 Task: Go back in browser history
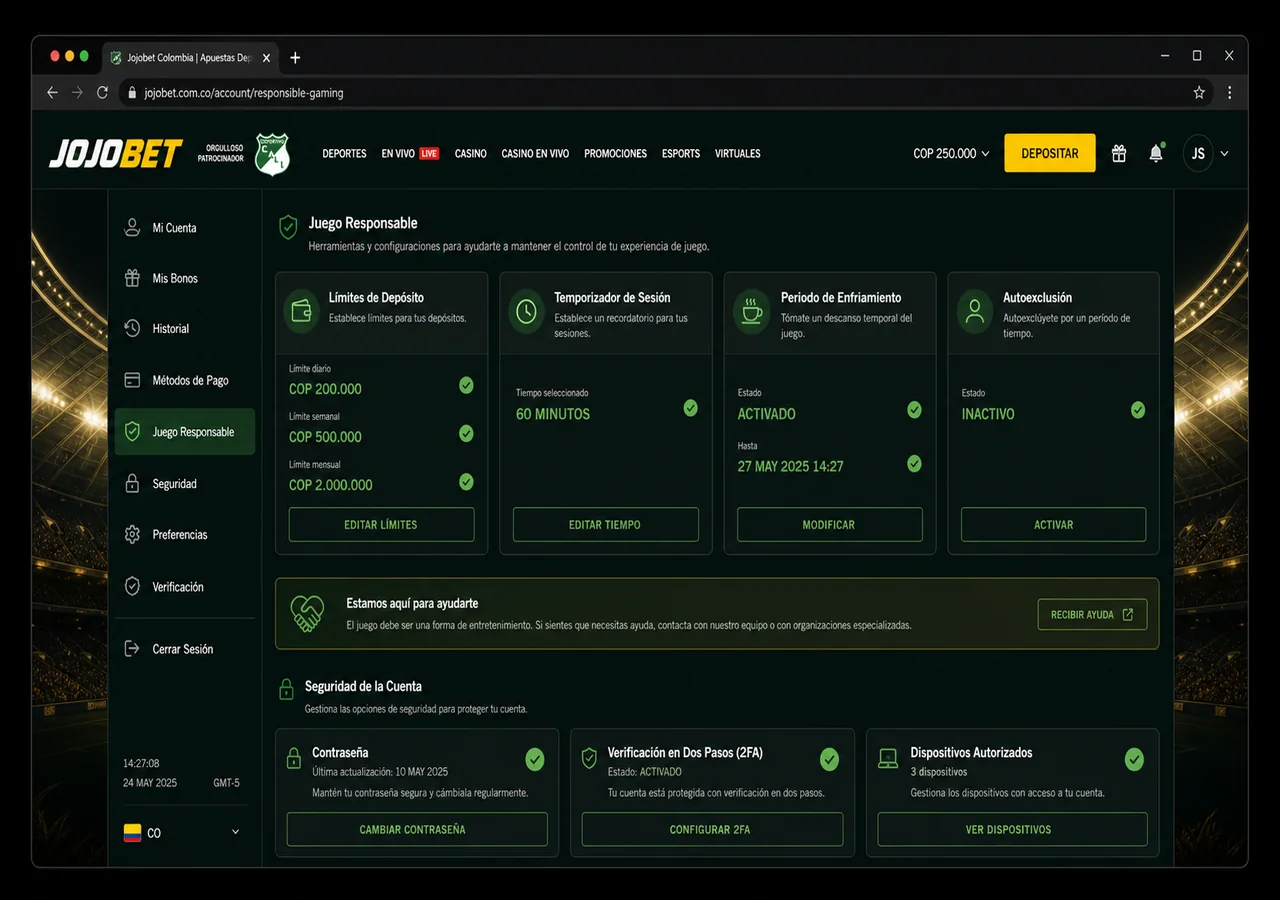(53, 92)
